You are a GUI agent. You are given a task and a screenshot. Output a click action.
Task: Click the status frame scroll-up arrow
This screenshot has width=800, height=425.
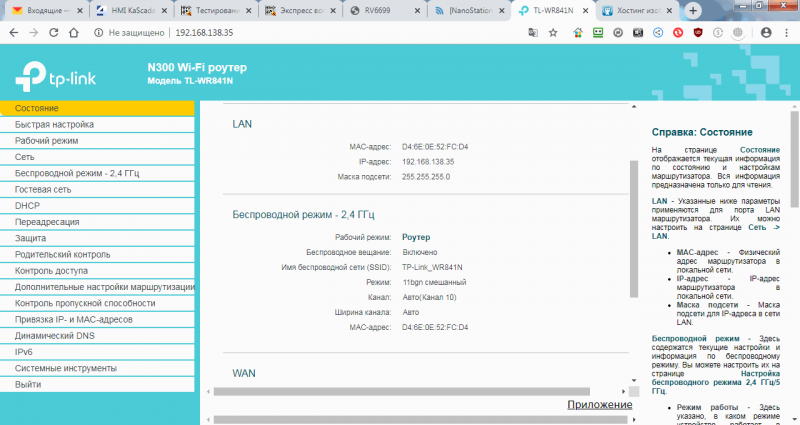pos(634,107)
